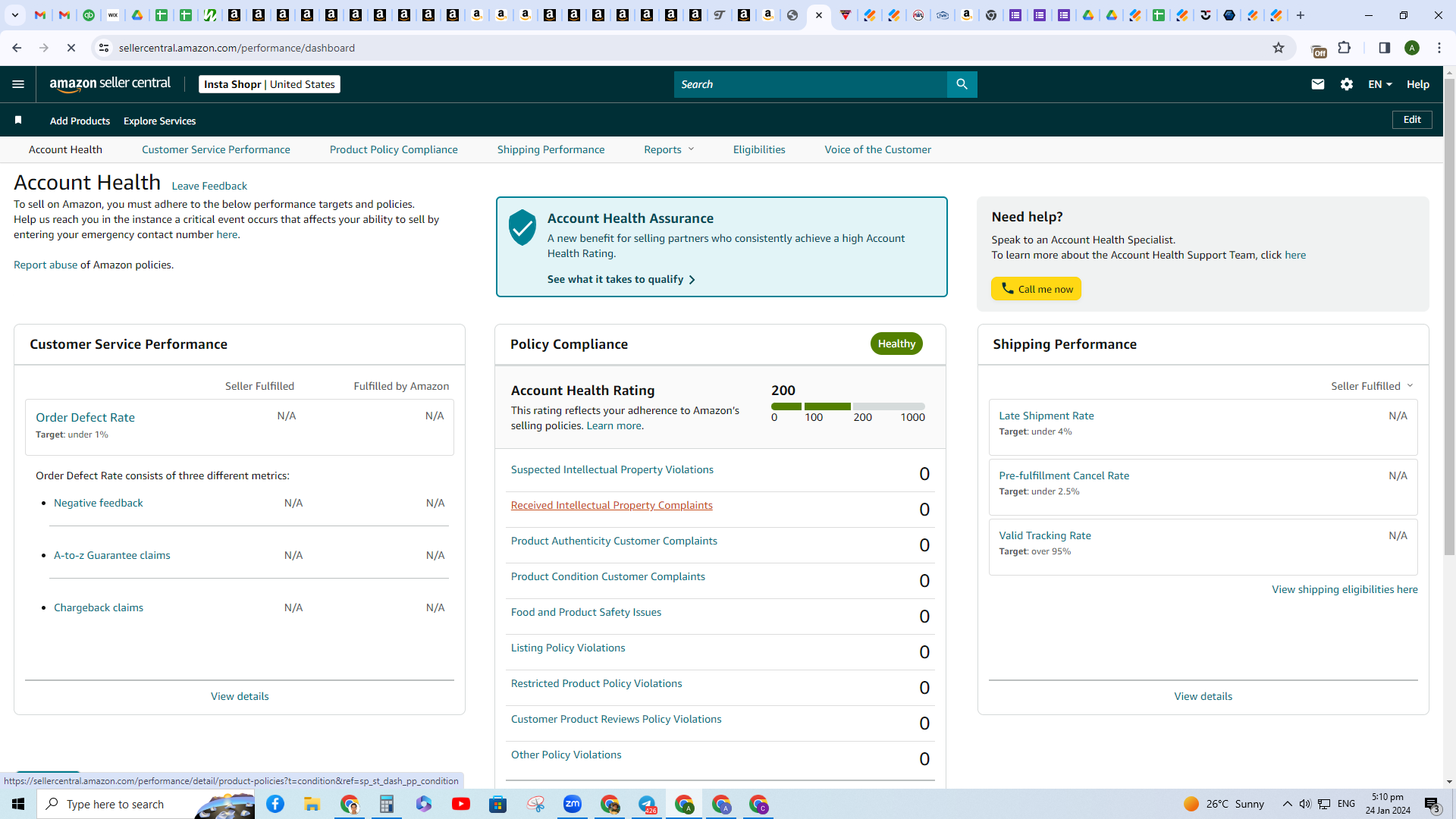Open Order Defect Rate link
The height and width of the screenshot is (819, 1456).
[x=85, y=417]
